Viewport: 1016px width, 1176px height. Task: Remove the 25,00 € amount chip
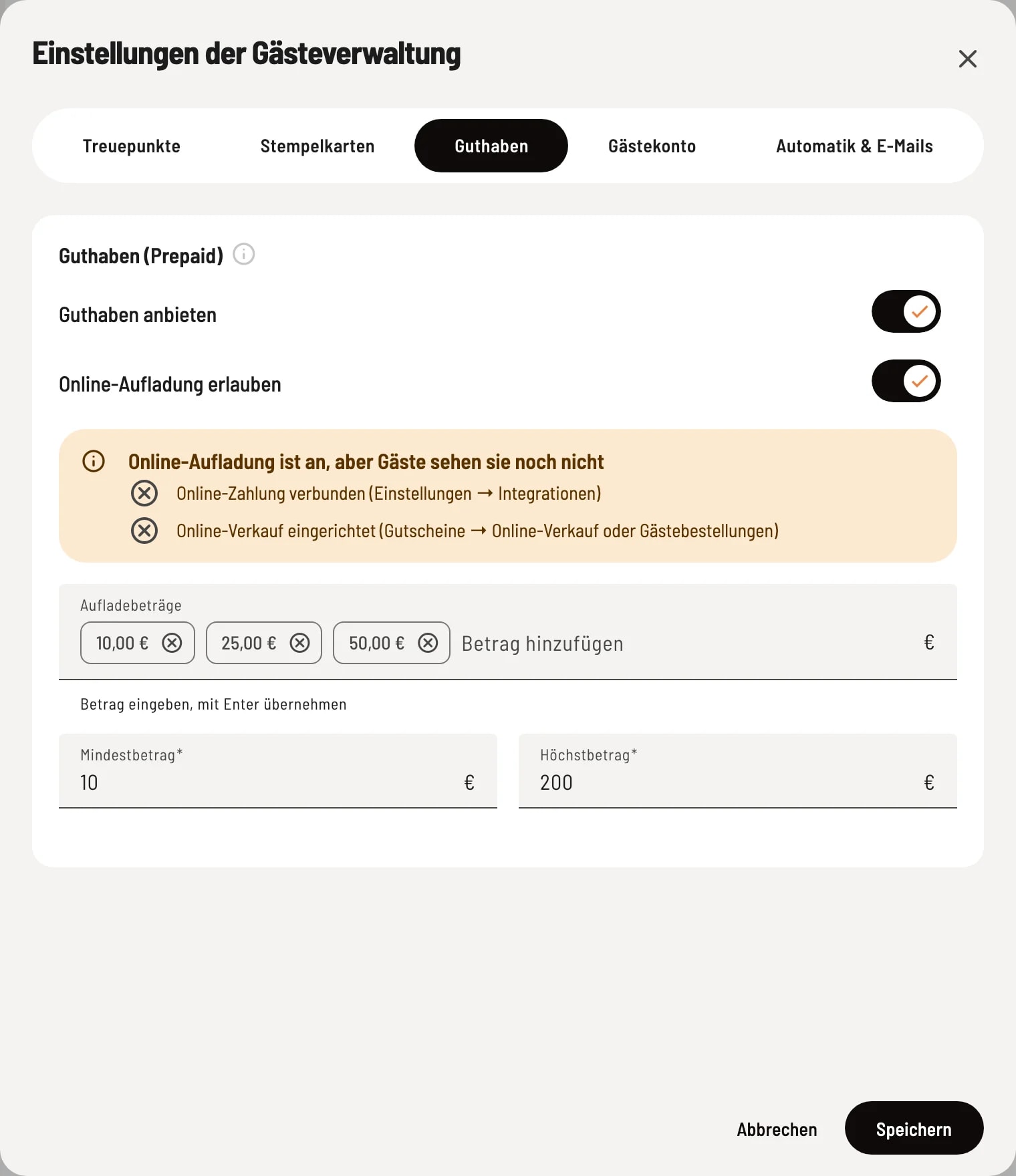click(299, 643)
